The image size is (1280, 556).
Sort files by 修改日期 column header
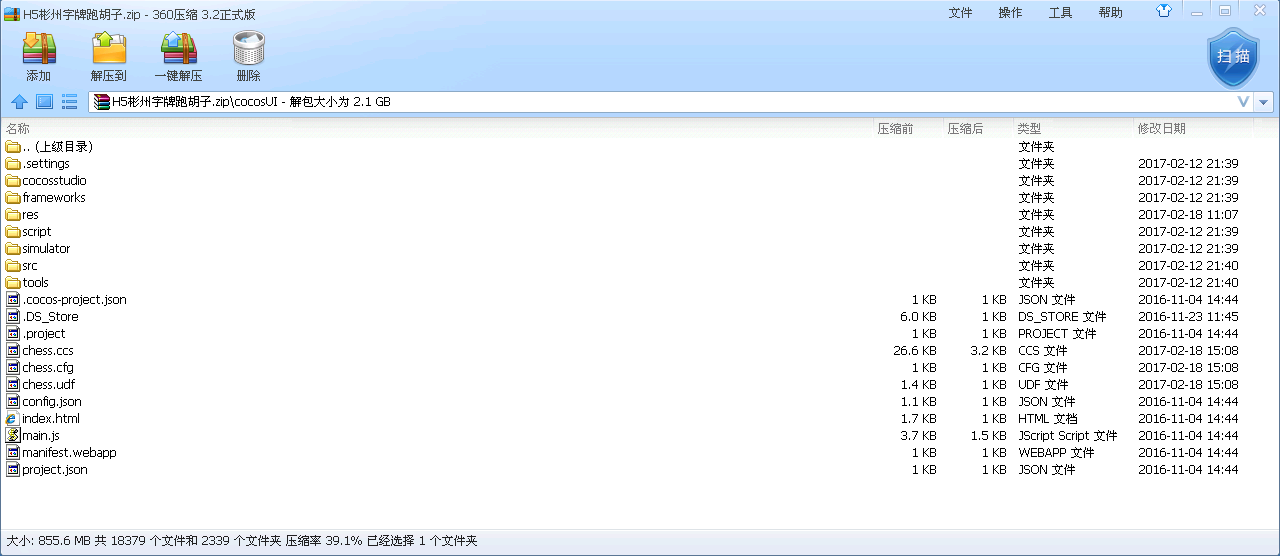coord(1161,129)
